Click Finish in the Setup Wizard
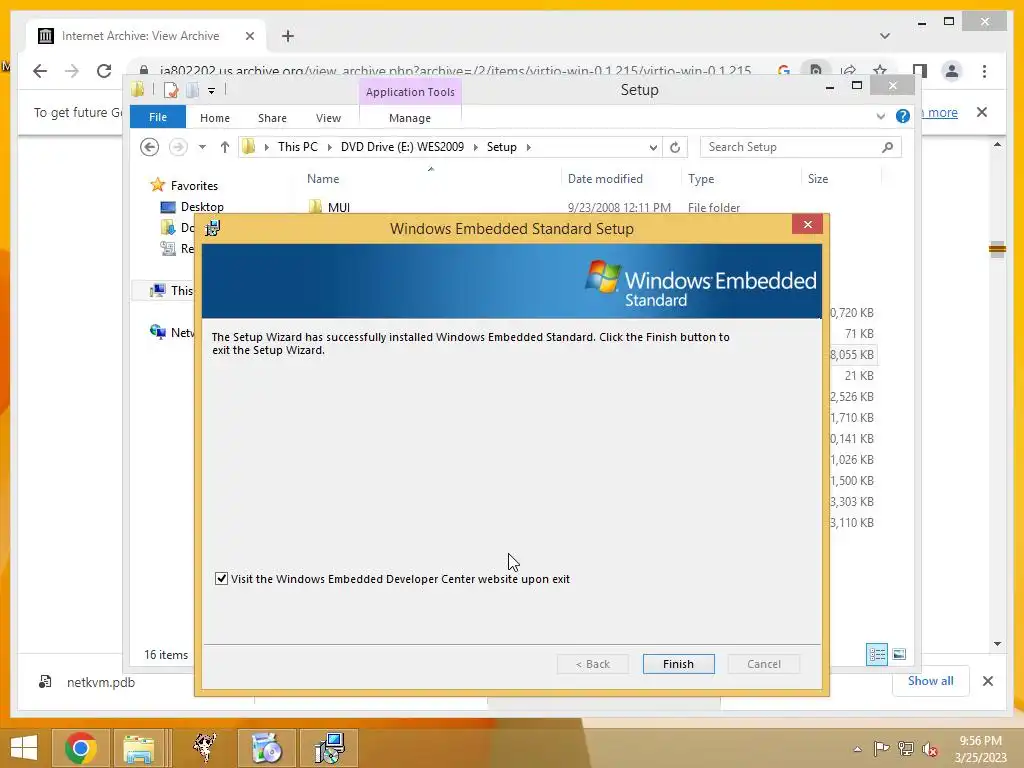The width and height of the screenshot is (1024, 768). [678, 664]
